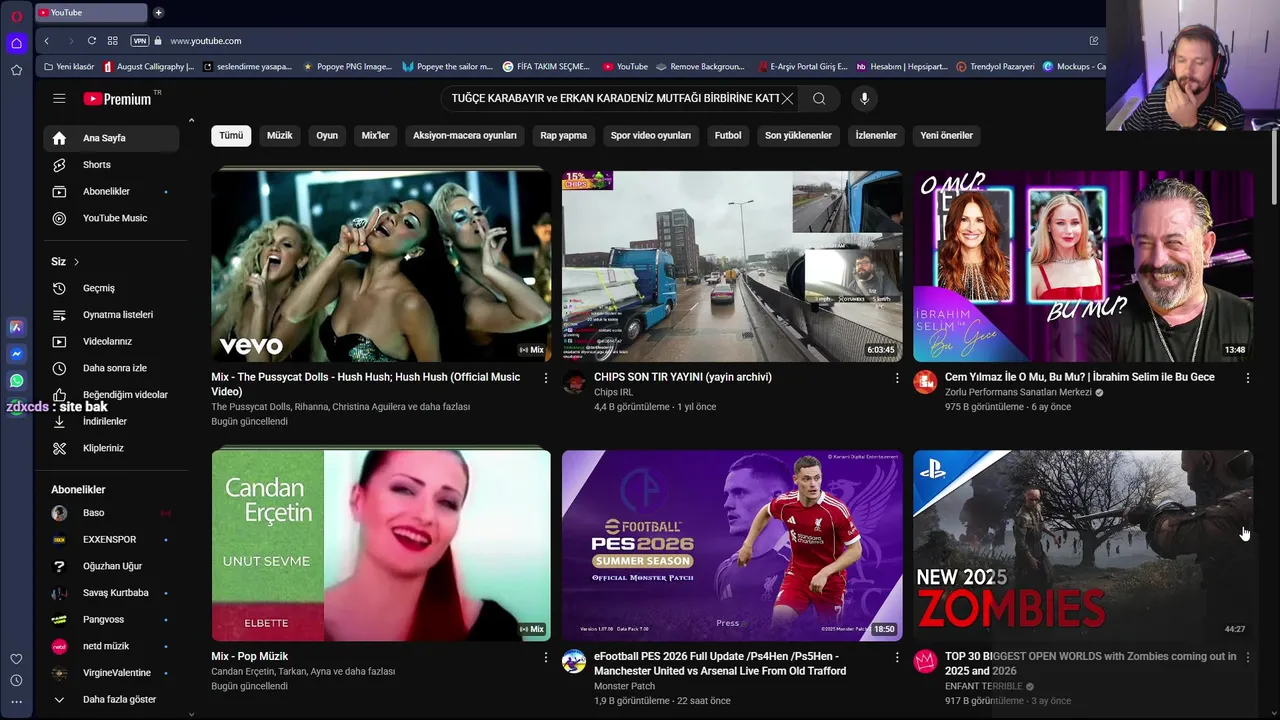Toggle the Opera VPN badge
1280x720 pixels.
140,41
